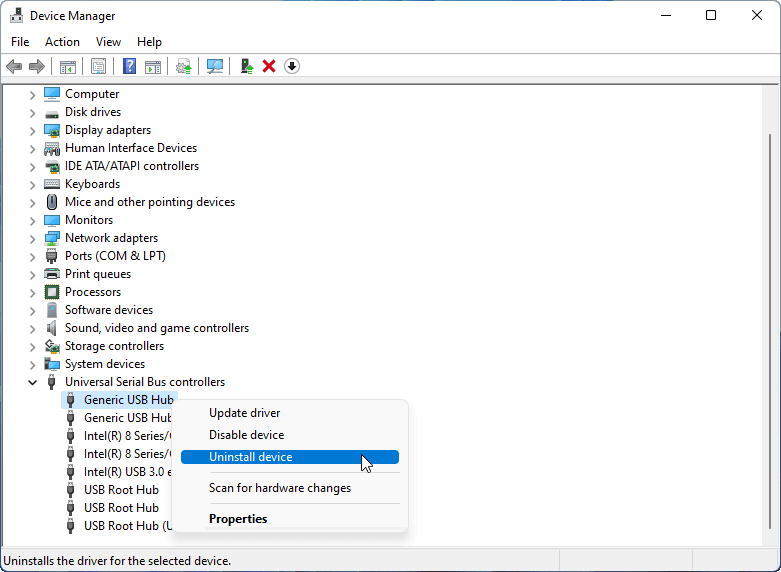The width and height of the screenshot is (781, 572).
Task: Expand the Keyboards category
Action: [x=32, y=184]
